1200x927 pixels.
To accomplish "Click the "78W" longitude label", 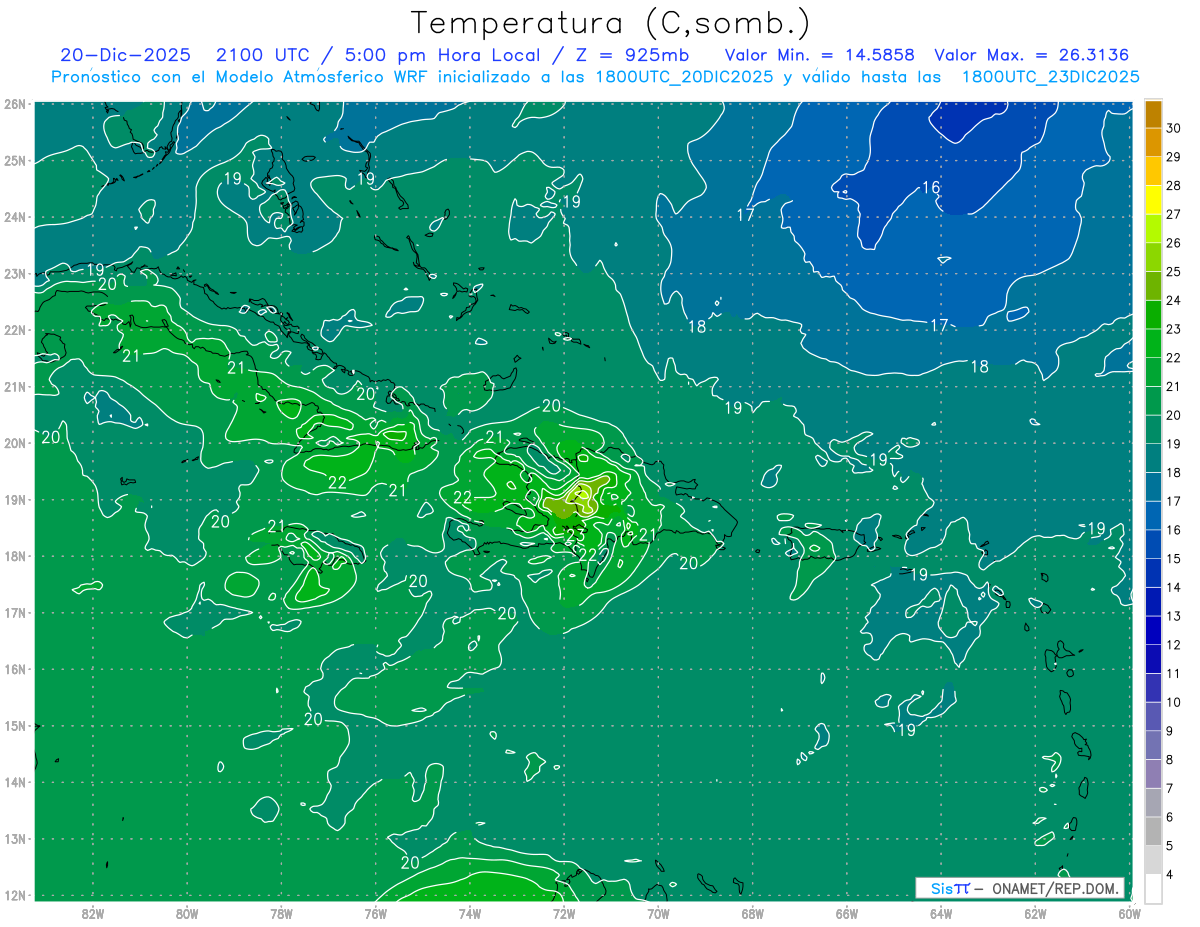I will point(281,913).
